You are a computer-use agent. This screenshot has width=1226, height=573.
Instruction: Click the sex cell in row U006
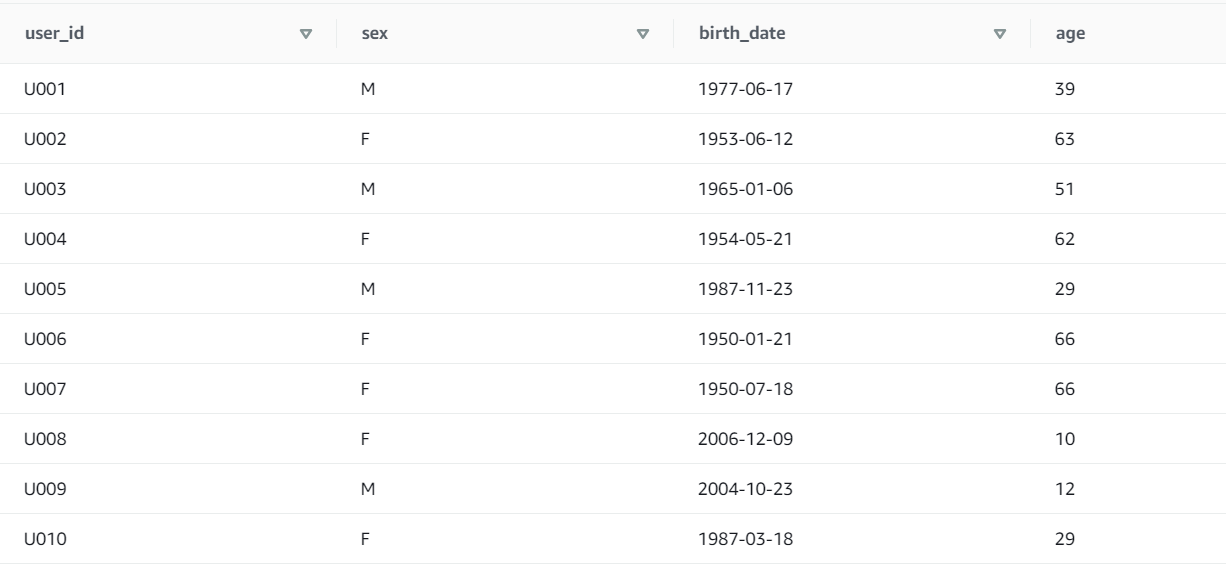point(366,339)
